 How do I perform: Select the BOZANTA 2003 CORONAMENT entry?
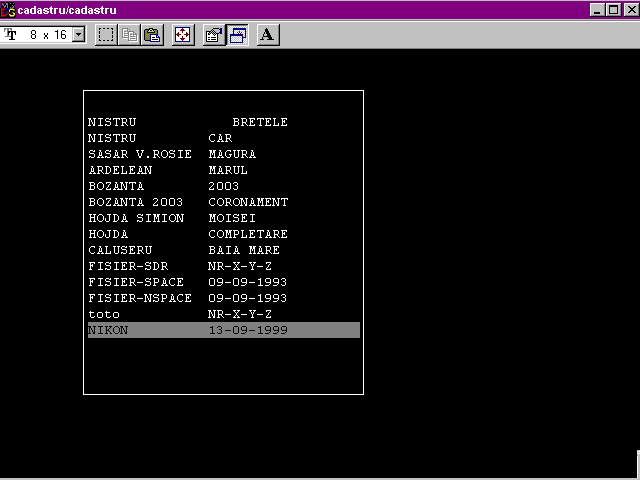point(188,202)
